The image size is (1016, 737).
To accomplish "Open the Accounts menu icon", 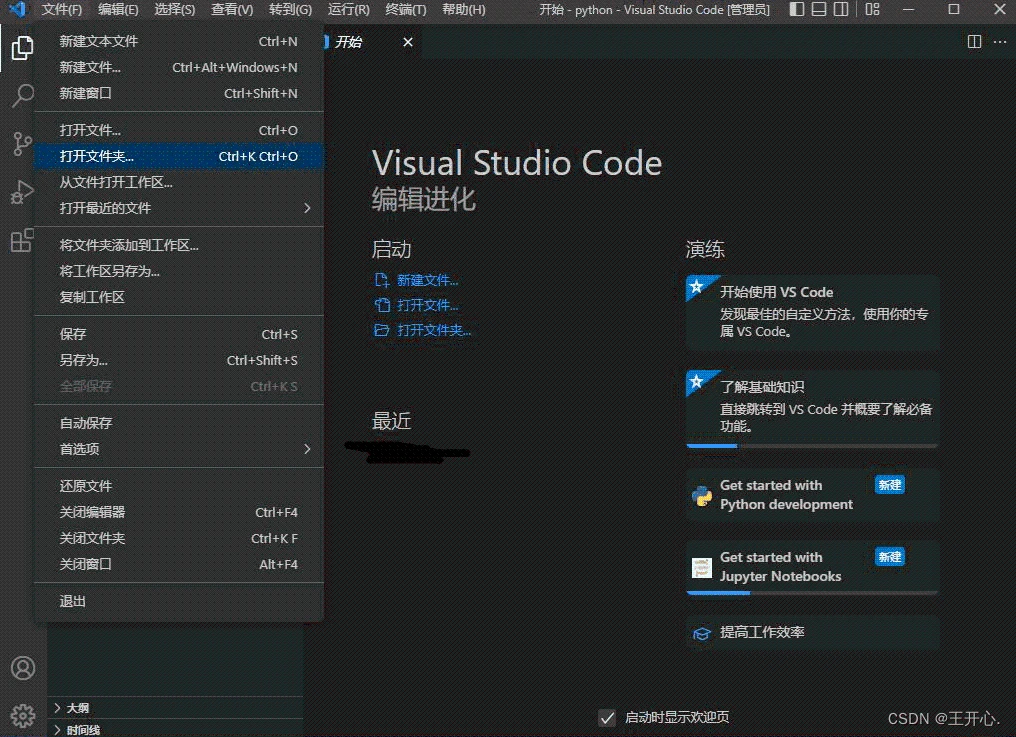I will 23,668.
